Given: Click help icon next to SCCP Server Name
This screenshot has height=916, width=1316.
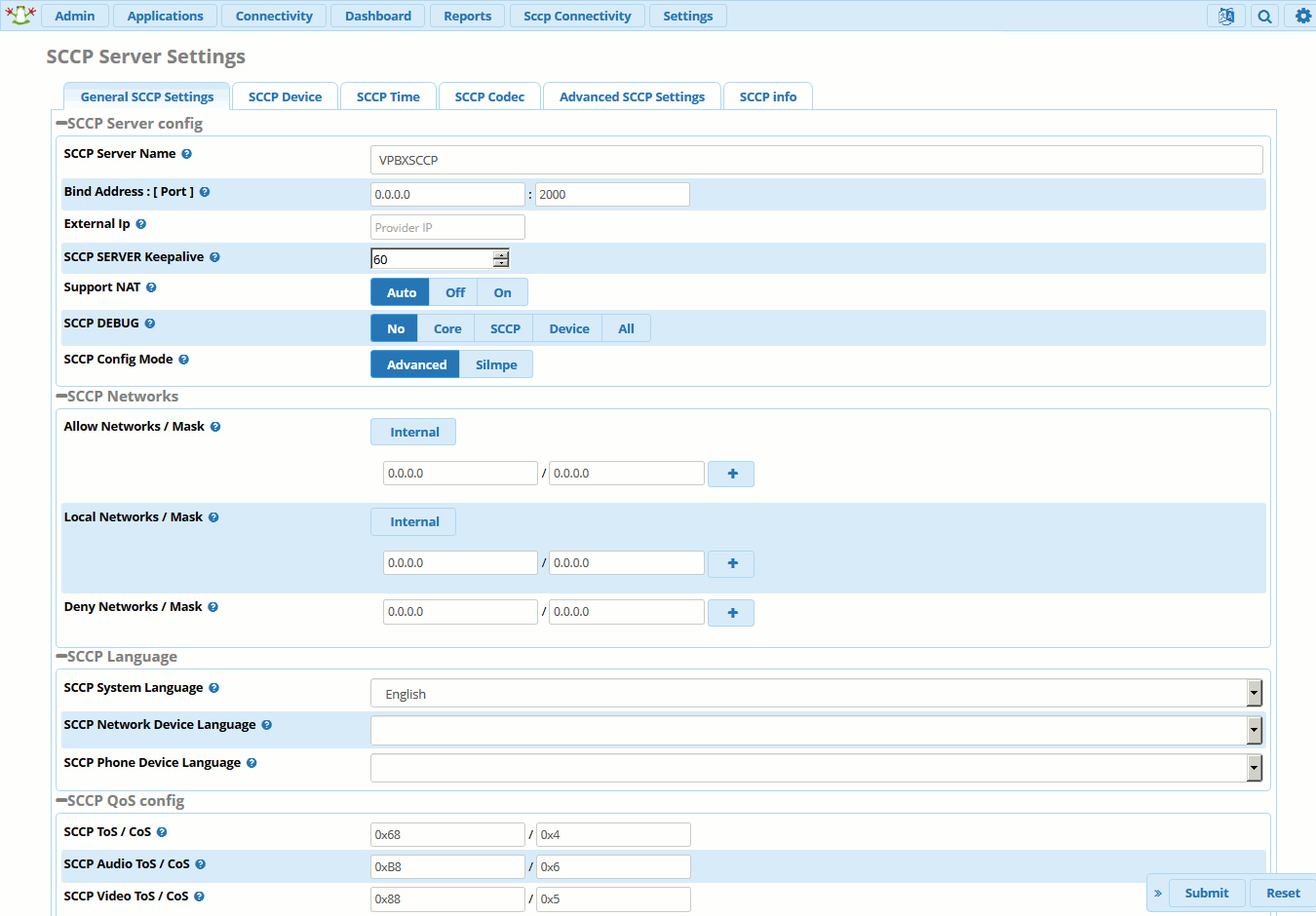Looking at the screenshot, I should tap(186, 154).
